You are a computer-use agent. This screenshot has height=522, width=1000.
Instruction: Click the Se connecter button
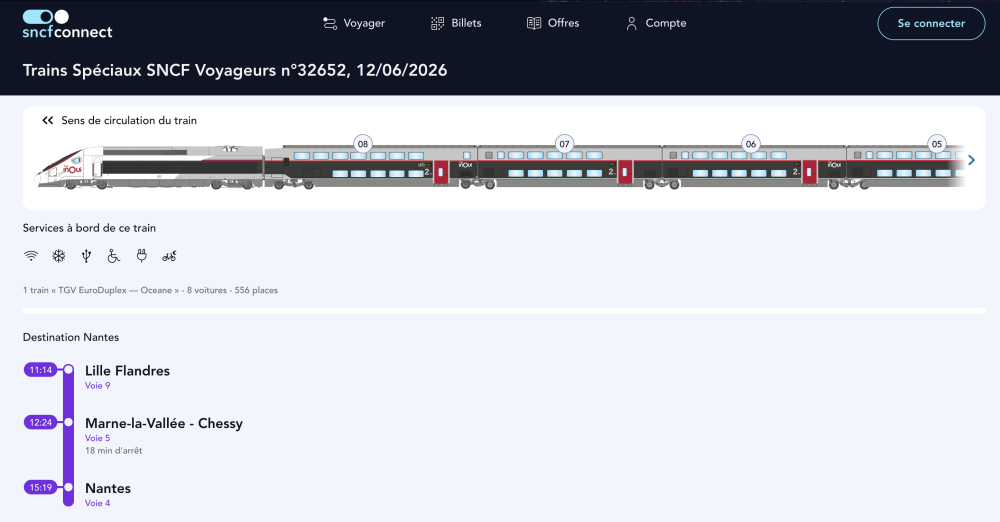coord(931,24)
